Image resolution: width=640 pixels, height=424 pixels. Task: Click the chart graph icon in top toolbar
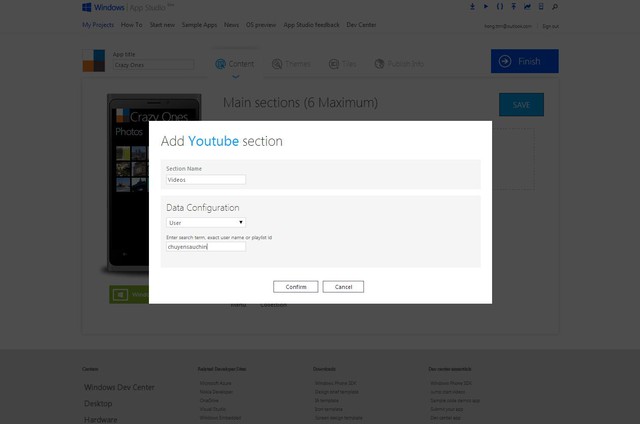tap(528, 7)
